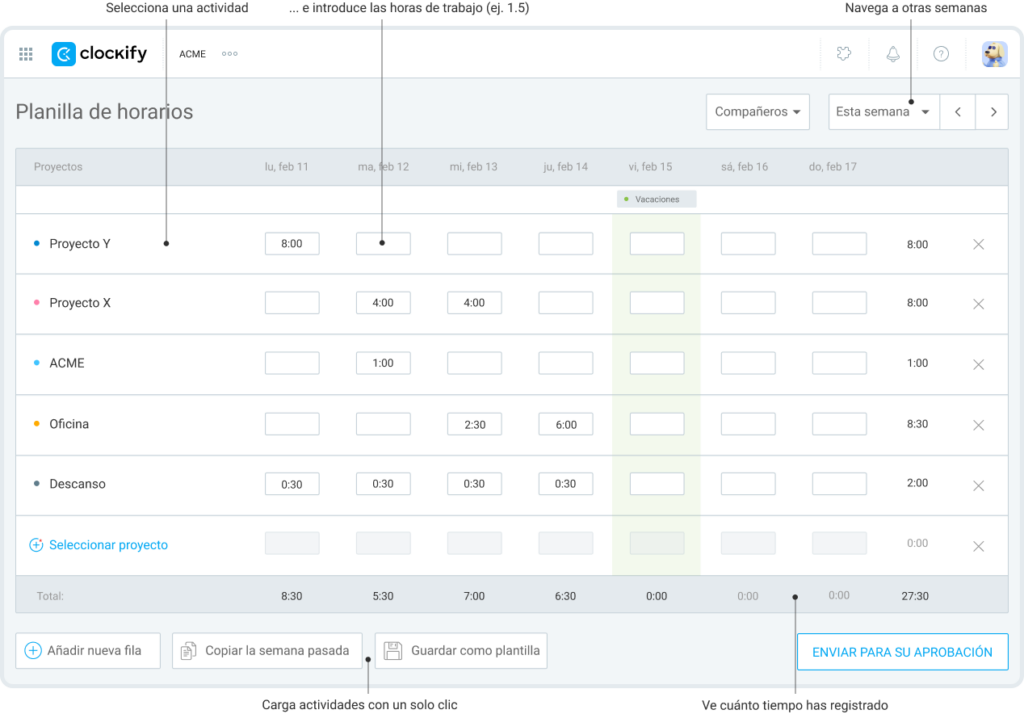1024x714 pixels.
Task: Open the Compañeros dropdown
Action: (757, 112)
